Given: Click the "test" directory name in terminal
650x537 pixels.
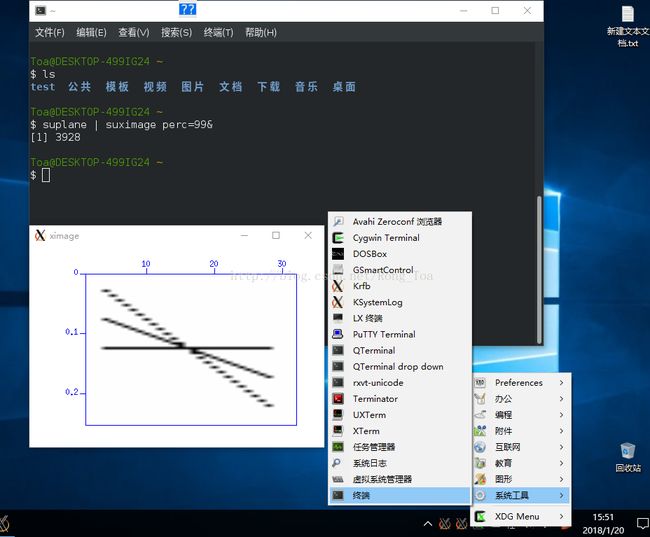Looking at the screenshot, I should [43, 87].
